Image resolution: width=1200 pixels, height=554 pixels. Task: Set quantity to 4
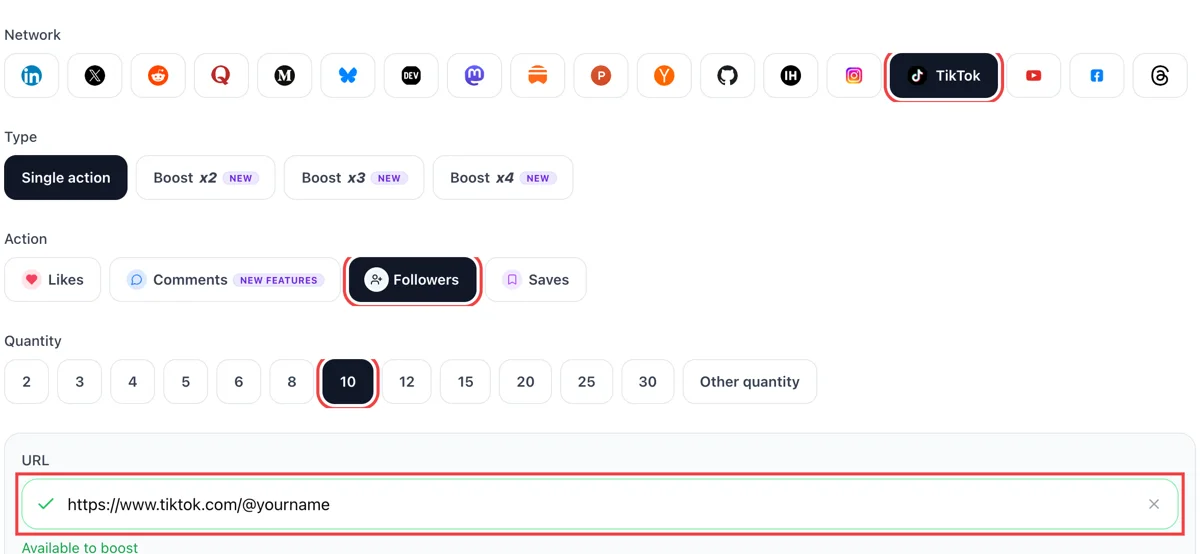133,382
